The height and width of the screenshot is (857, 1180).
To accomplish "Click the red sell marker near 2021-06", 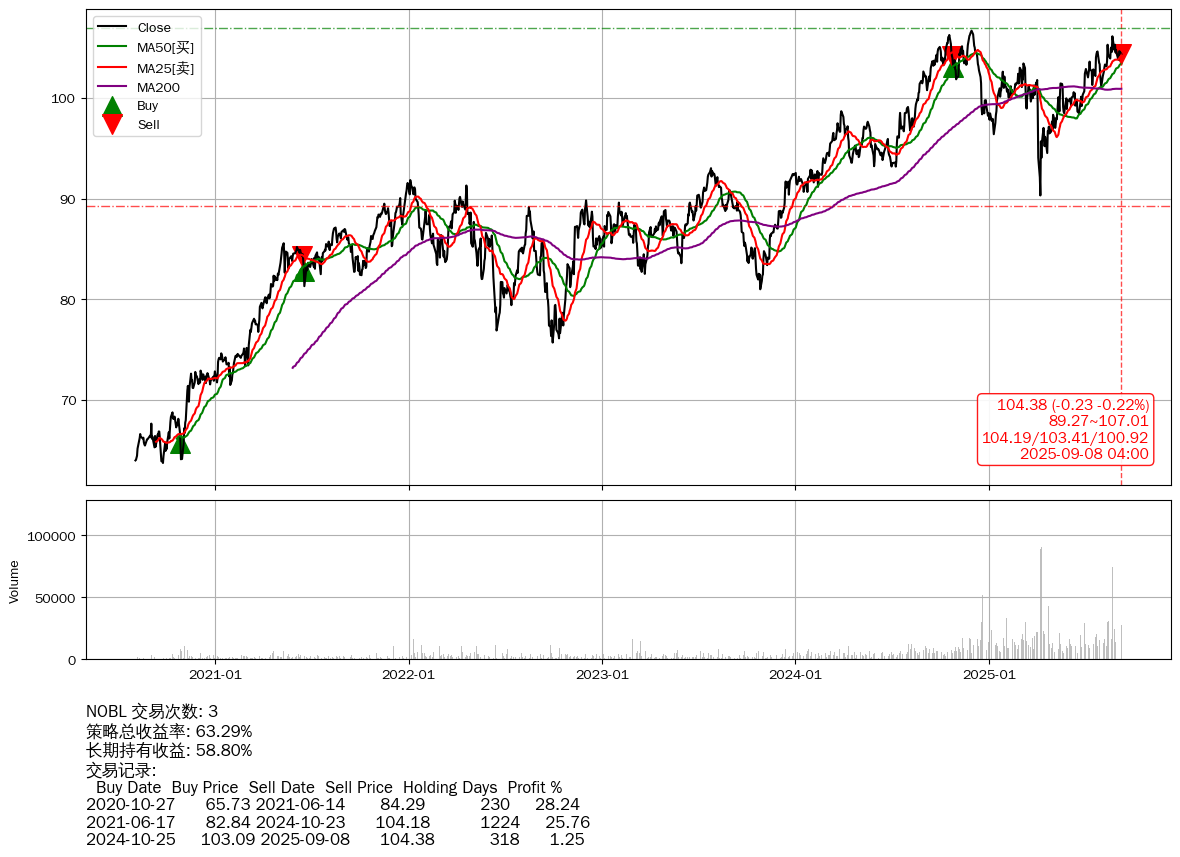I will coord(303,256).
